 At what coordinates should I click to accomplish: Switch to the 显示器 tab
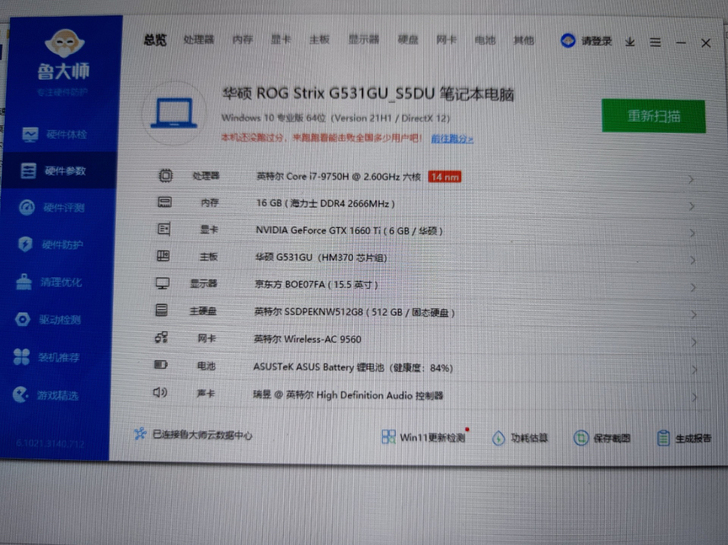(x=364, y=40)
